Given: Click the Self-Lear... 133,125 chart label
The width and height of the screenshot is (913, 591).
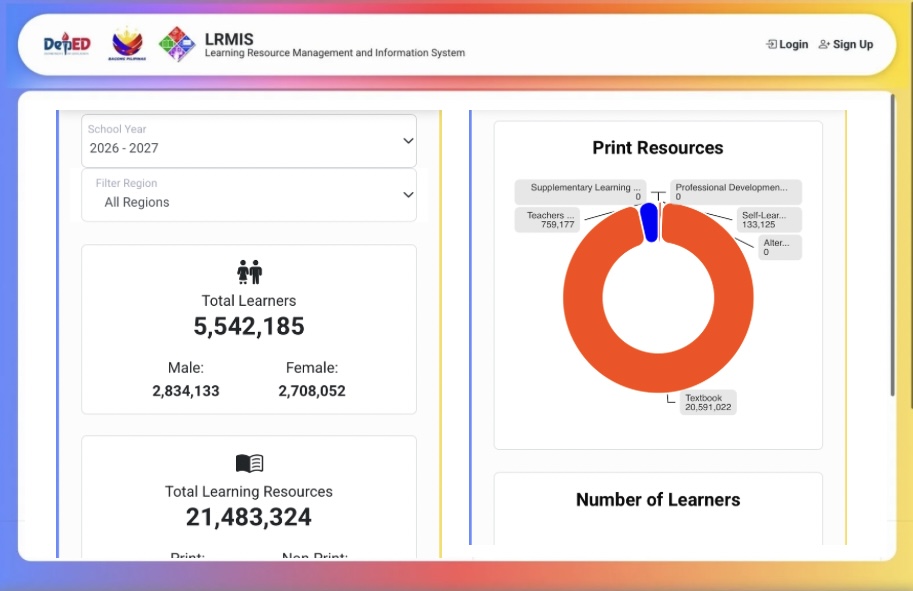Looking at the screenshot, I should tap(769, 220).
